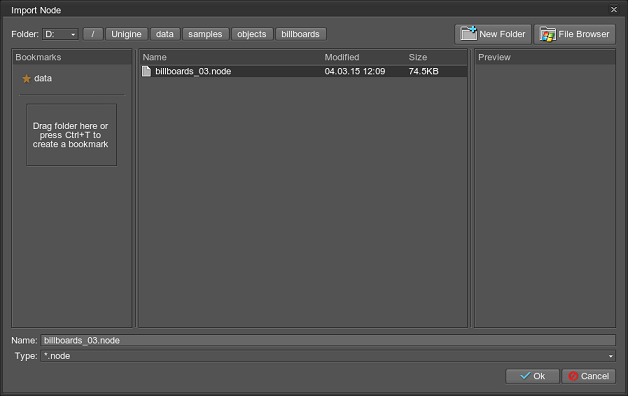Click the File Browser Windows icon
The width and height of the screenshot is (628, 396).
tap(547, 34)
